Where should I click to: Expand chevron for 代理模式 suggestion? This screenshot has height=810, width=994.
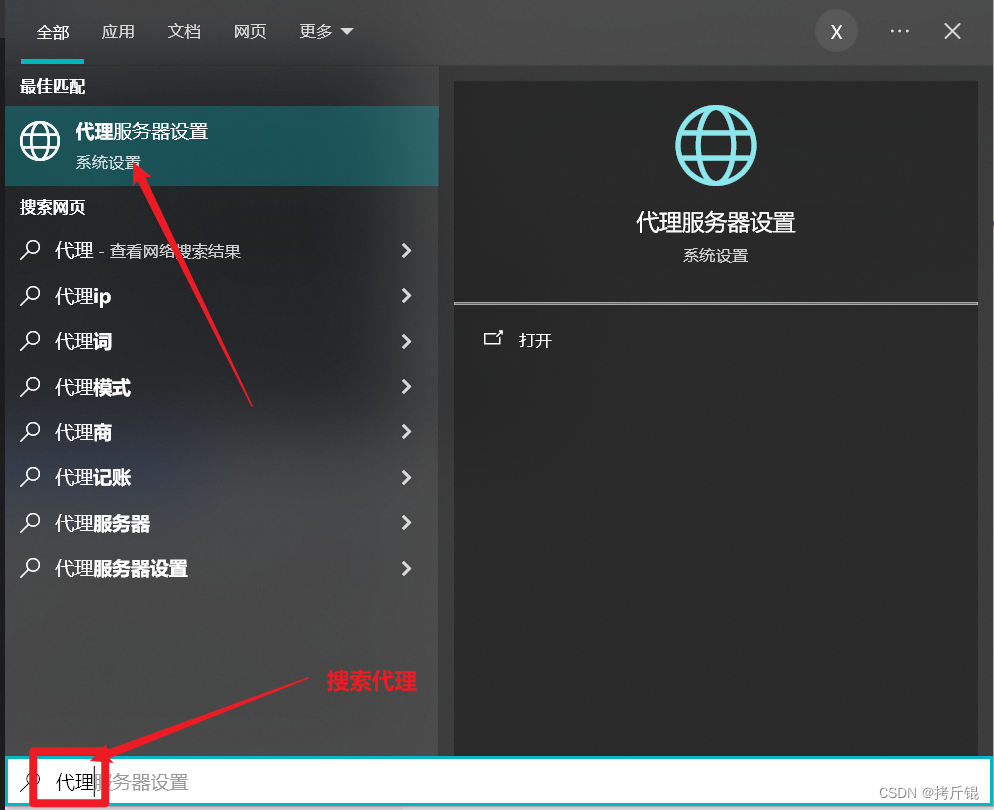pyautogui.click(x=407, y=387)
